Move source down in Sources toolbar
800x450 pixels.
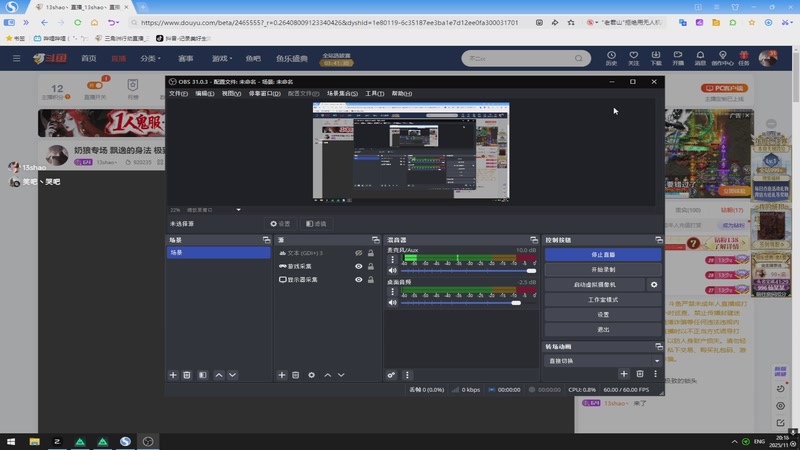point(341,375)
